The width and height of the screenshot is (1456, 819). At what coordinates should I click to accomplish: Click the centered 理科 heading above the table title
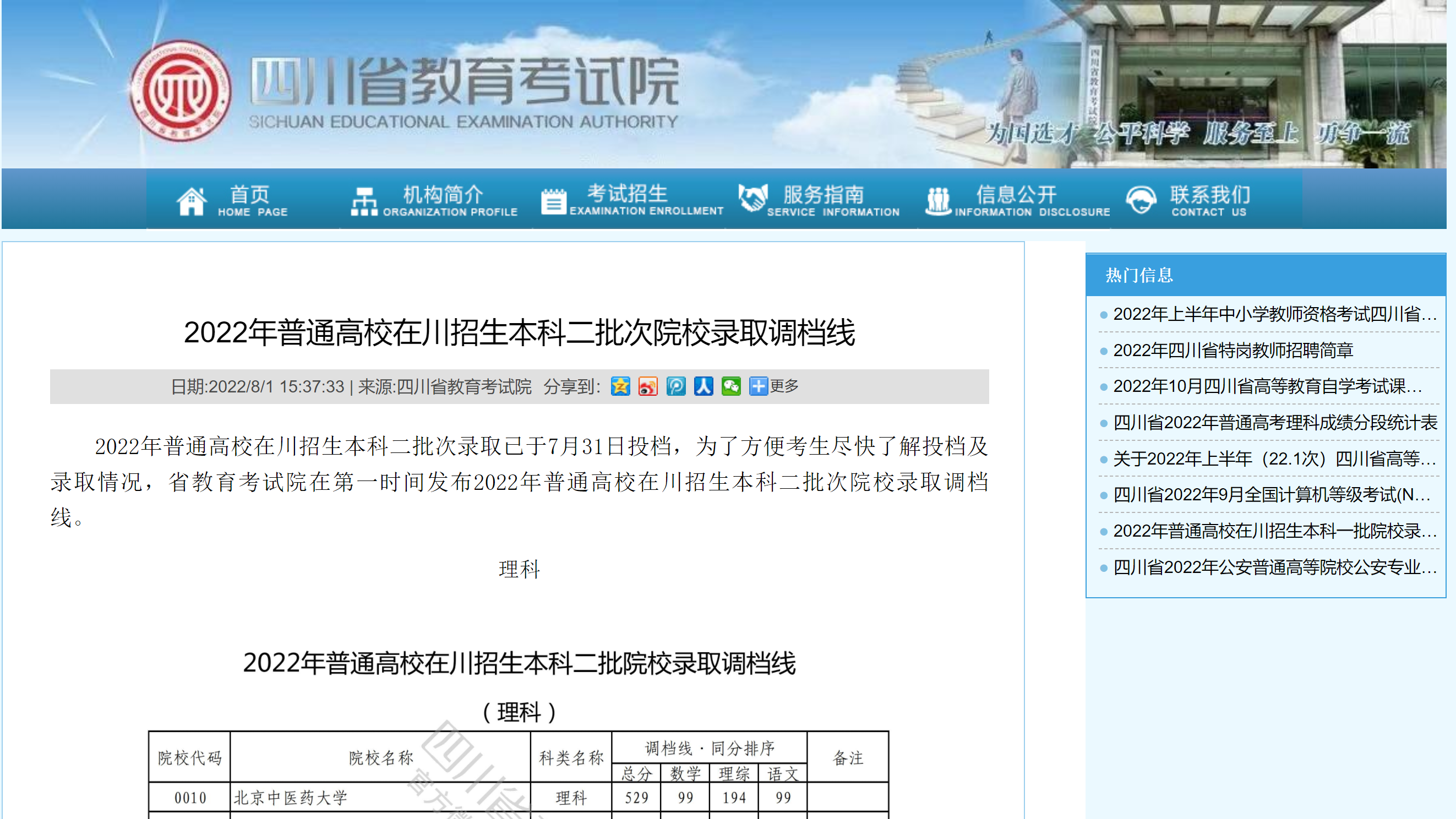coord(520,569)
